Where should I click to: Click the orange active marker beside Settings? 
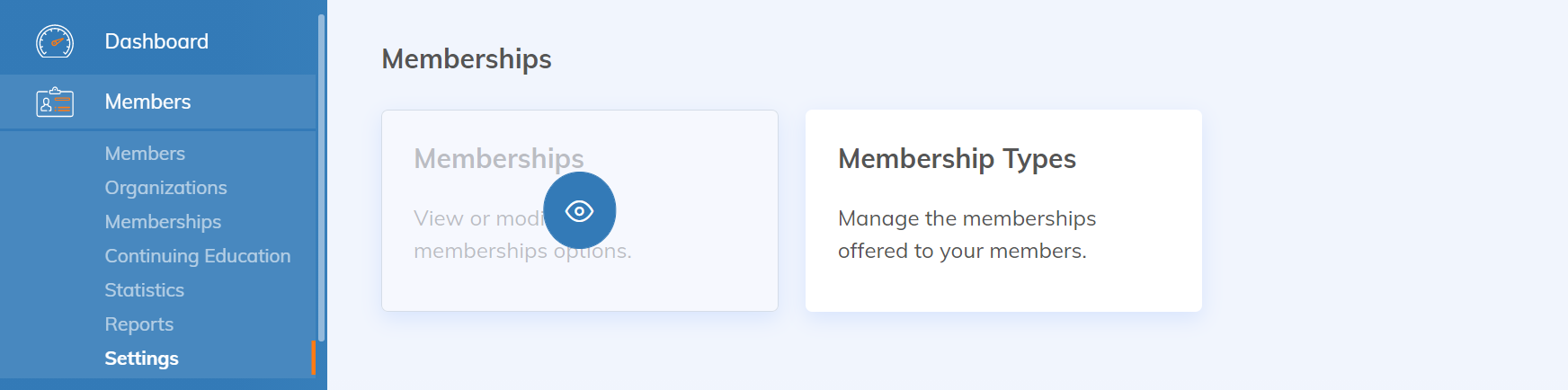[314, 358]
